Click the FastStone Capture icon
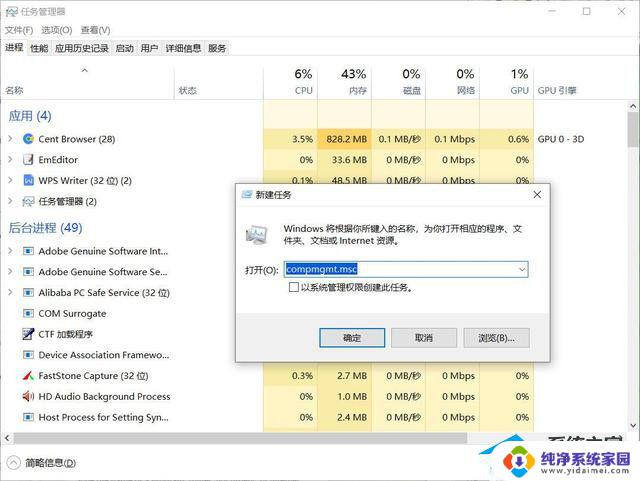The width and height of the screenshot is (640, 481). 28,376
